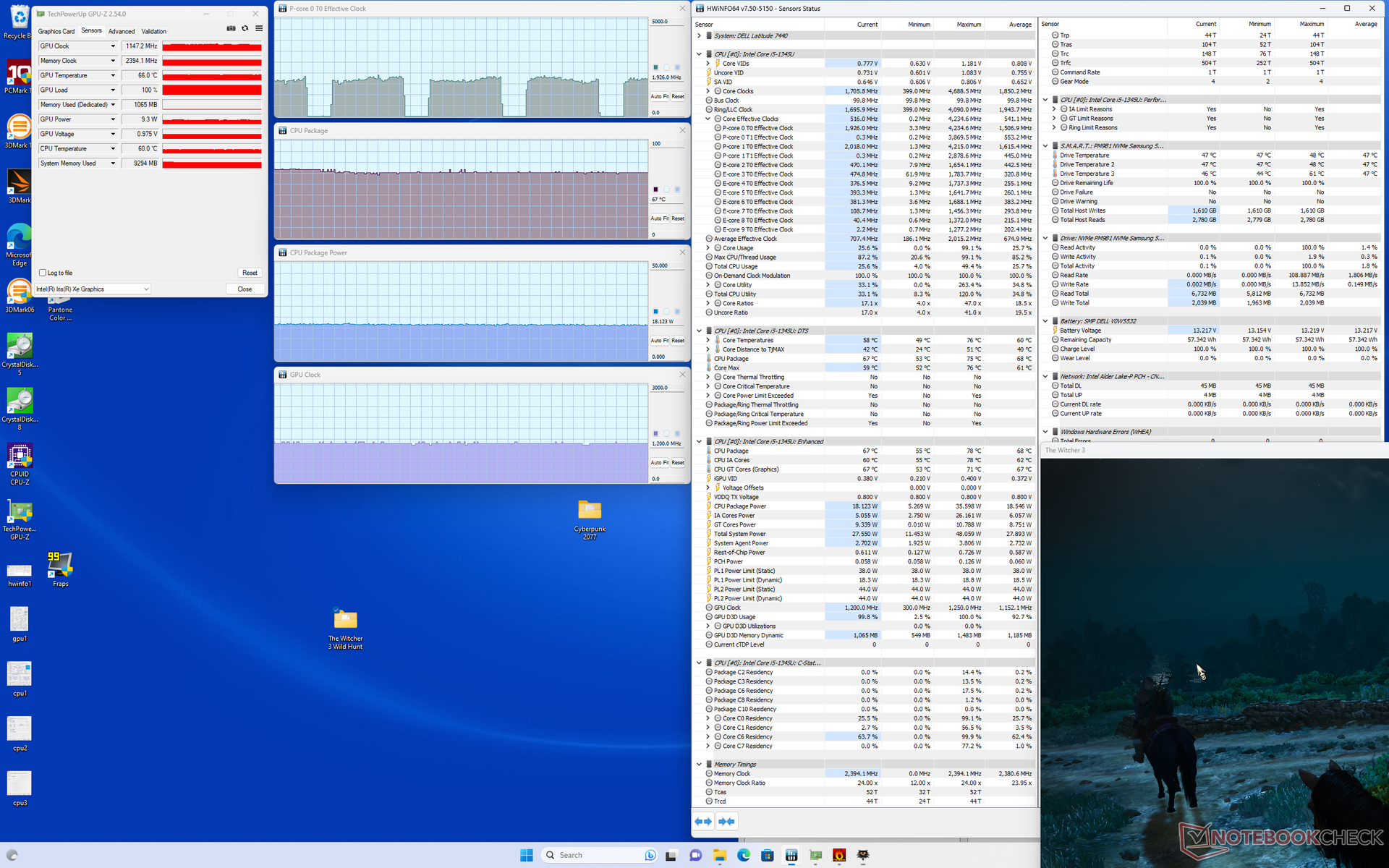Select TechPowerUp GPU-Z desktop icon

(x=20, y=519)
